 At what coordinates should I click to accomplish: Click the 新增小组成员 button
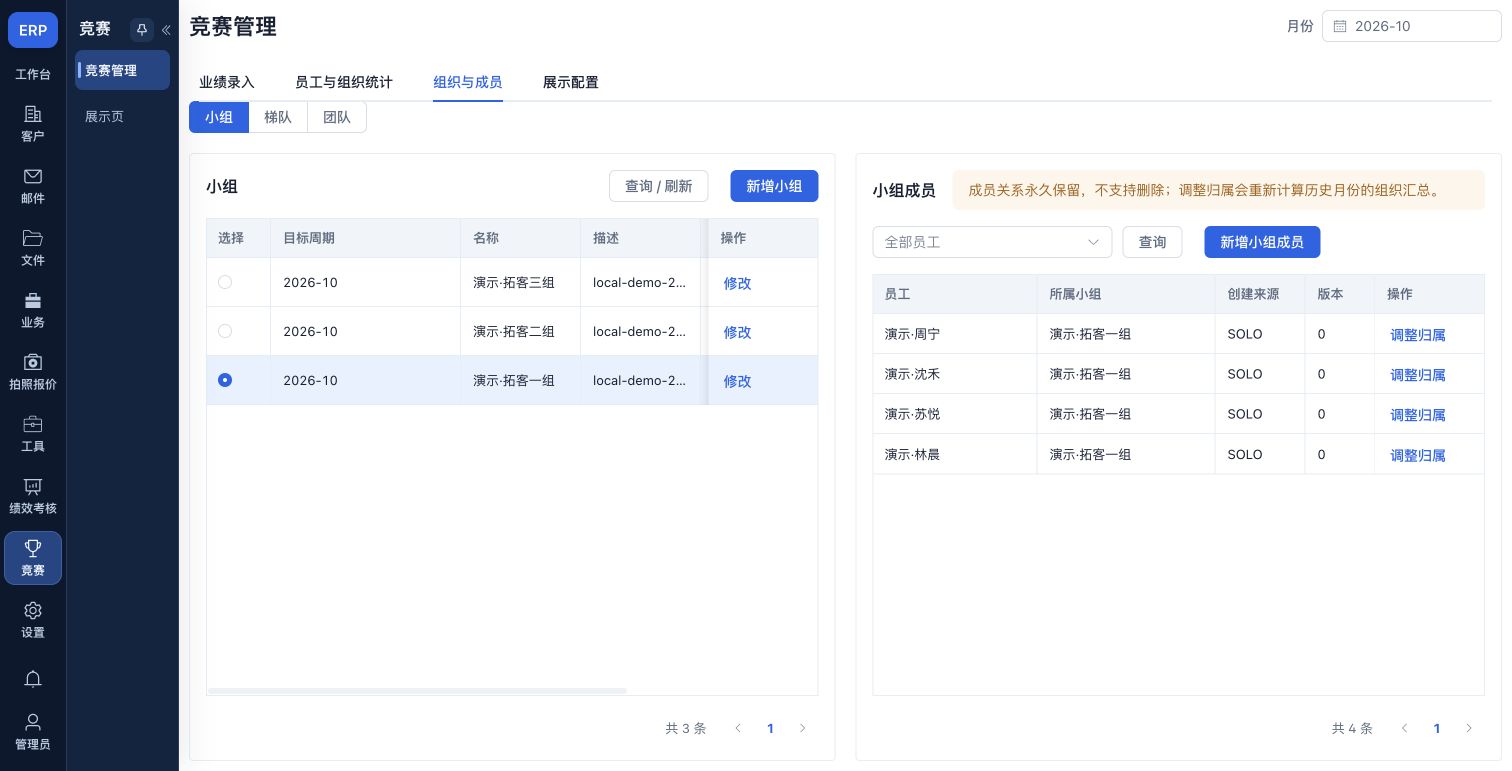[x=1262, y=242]
